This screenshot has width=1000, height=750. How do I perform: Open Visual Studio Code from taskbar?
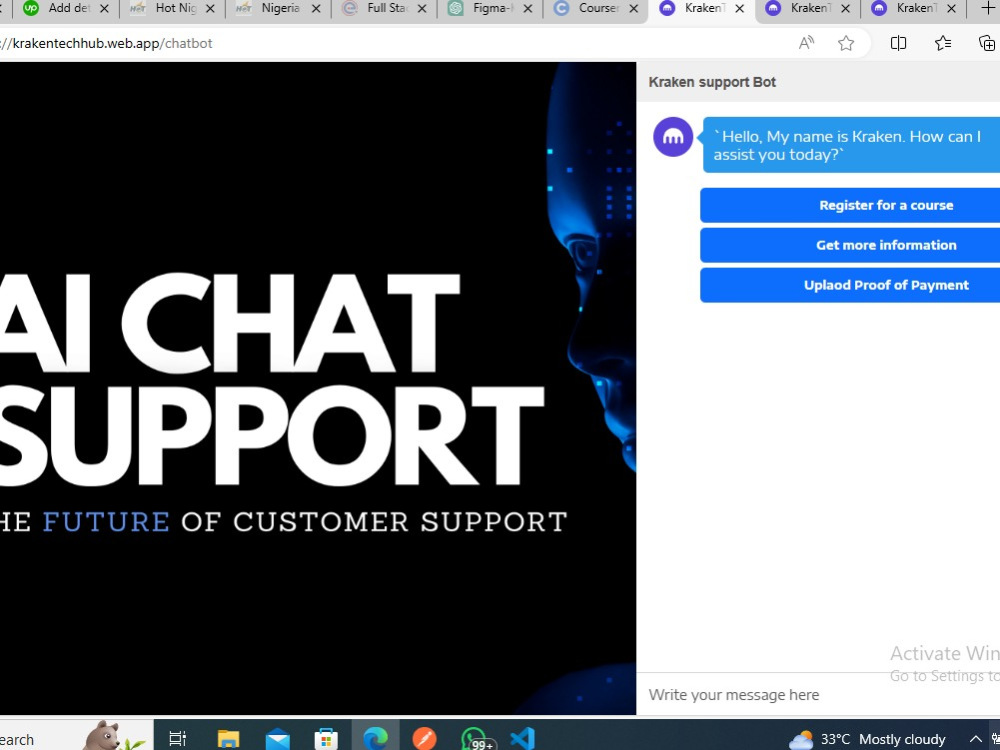522,739
